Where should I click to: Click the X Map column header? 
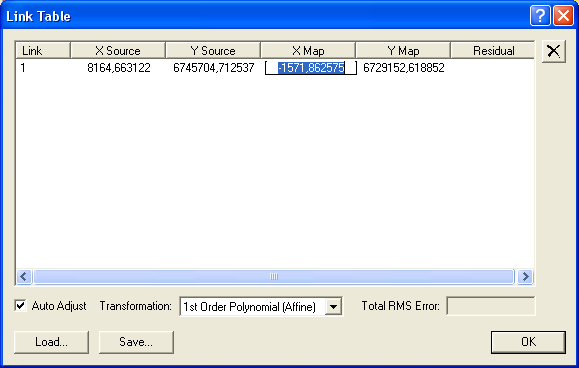point(308,51)
